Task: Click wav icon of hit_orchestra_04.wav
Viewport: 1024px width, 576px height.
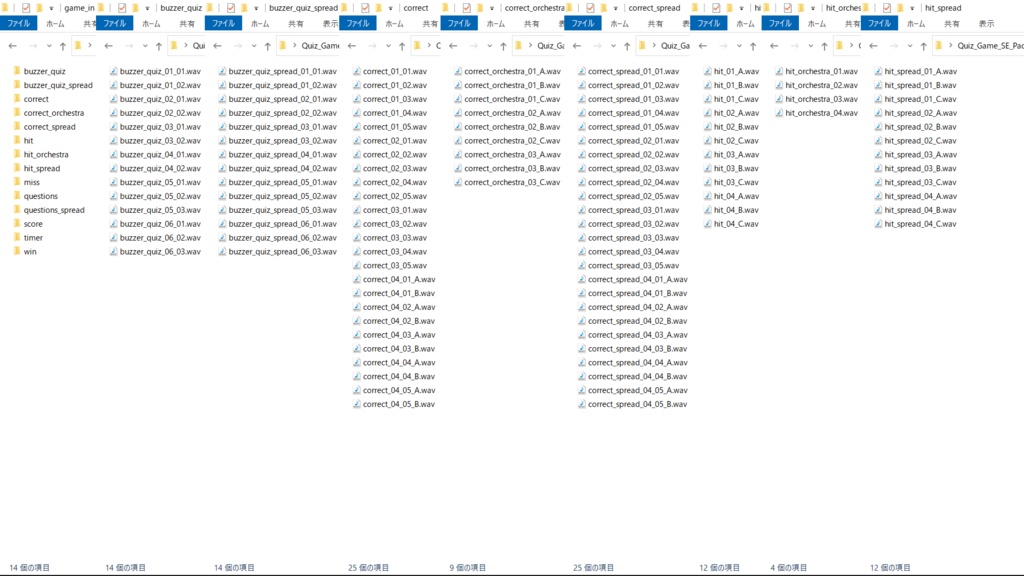Action: tap(779, 113)
